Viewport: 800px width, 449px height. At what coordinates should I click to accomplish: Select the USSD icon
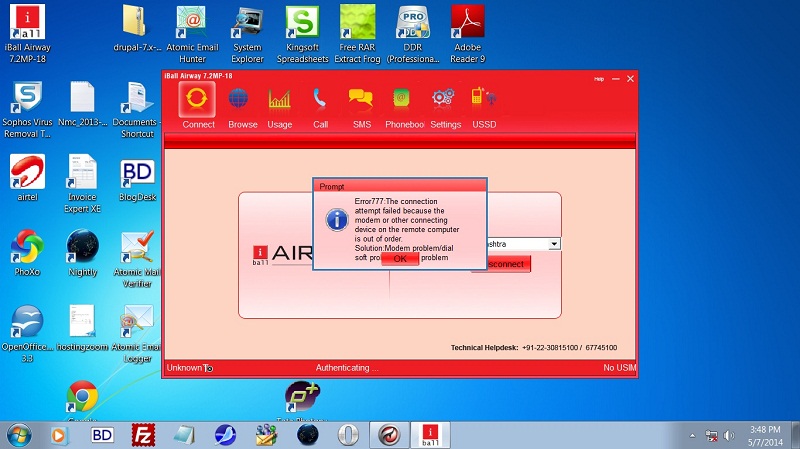(x=483, y=103)
